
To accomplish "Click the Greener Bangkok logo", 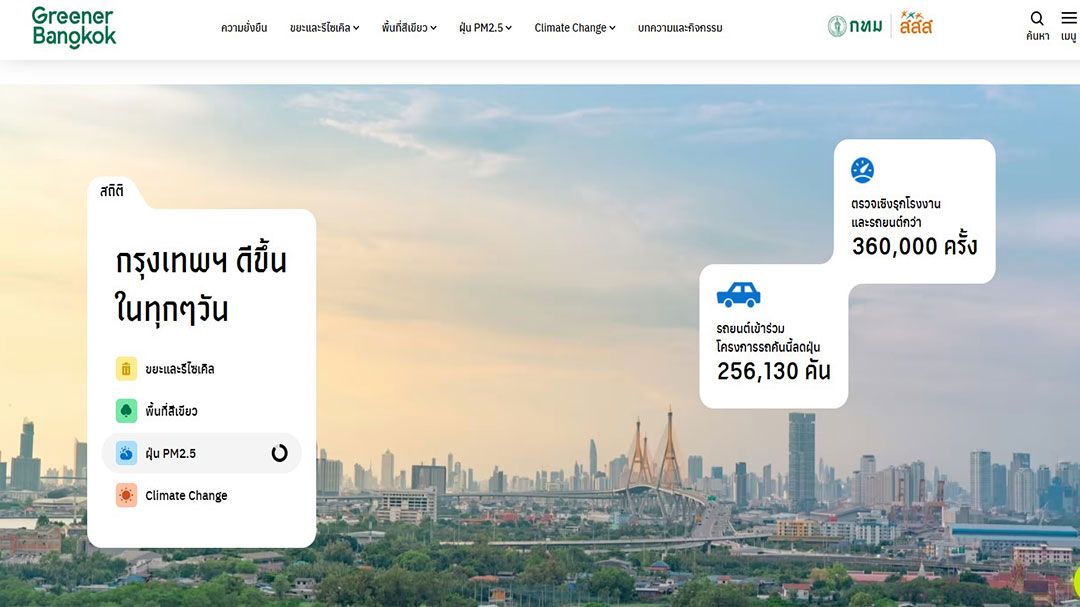I will click(74, 27).
